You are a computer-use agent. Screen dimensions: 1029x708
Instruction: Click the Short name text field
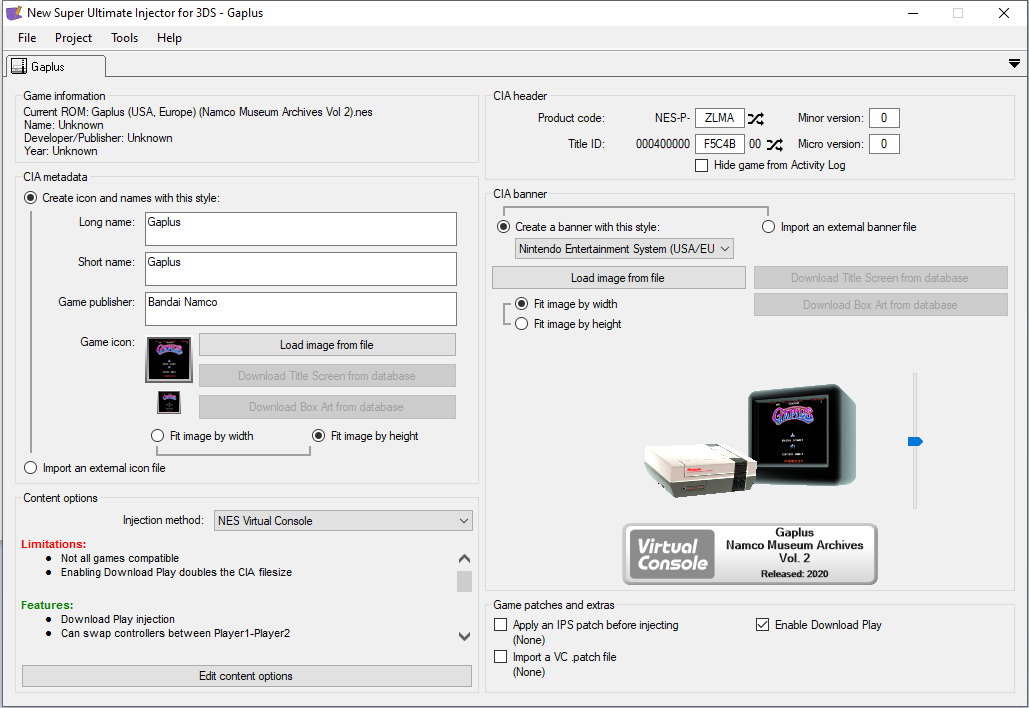[301, 268]
